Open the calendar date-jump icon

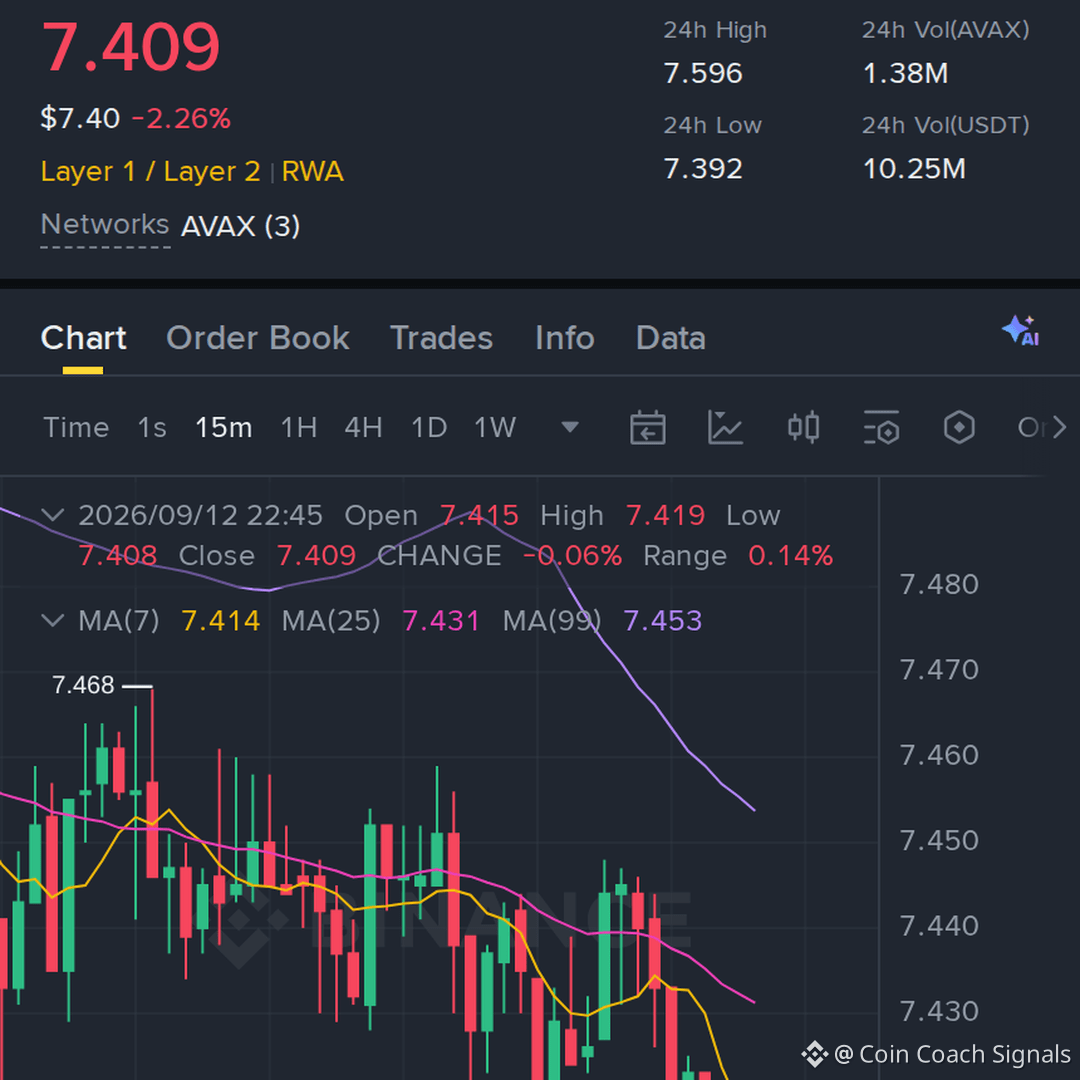pyautogui.click(x=647, y=427)
